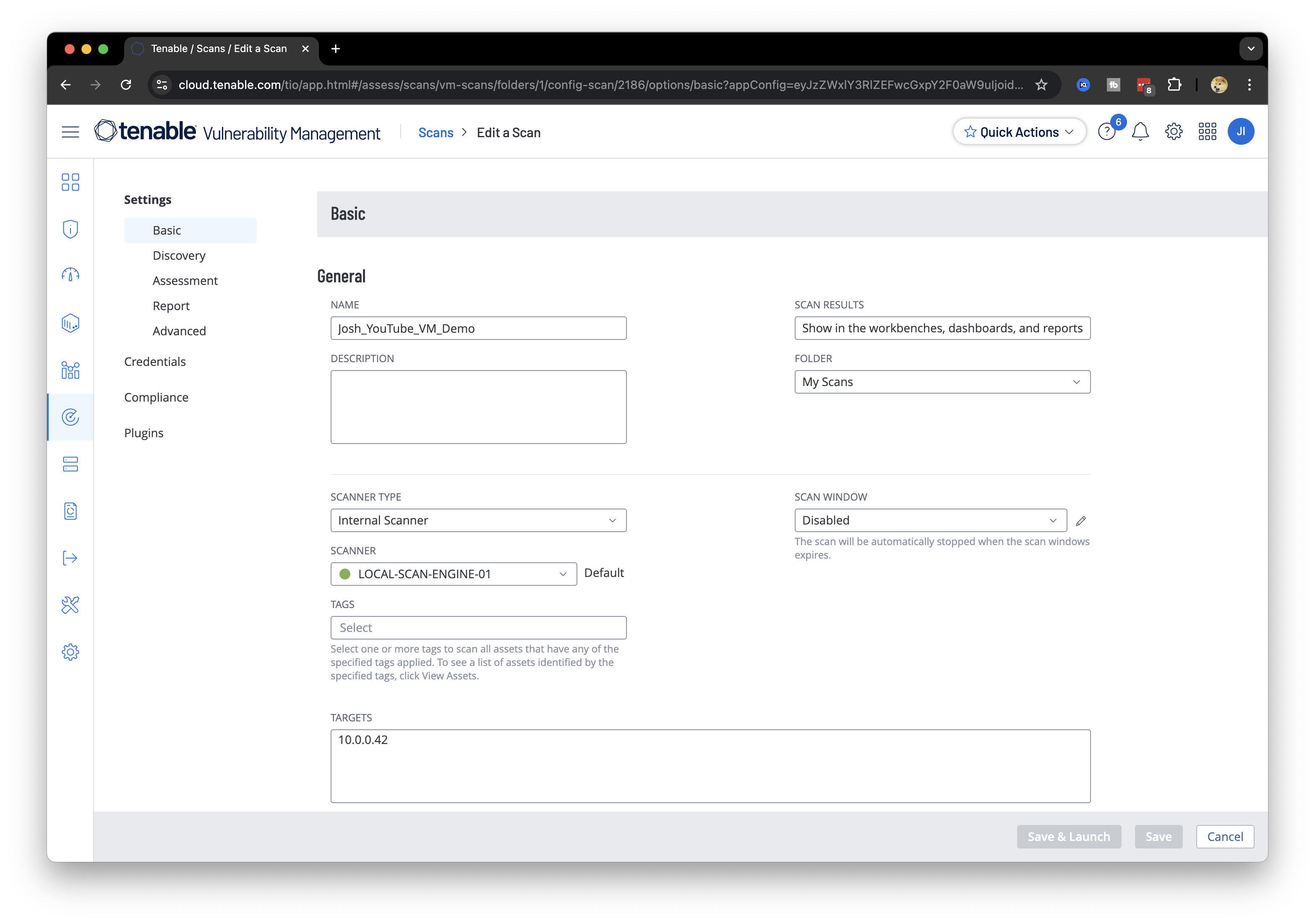Click the browser address bar URL
This screenshot has height=924, width=1315.
tap(600, 85)
